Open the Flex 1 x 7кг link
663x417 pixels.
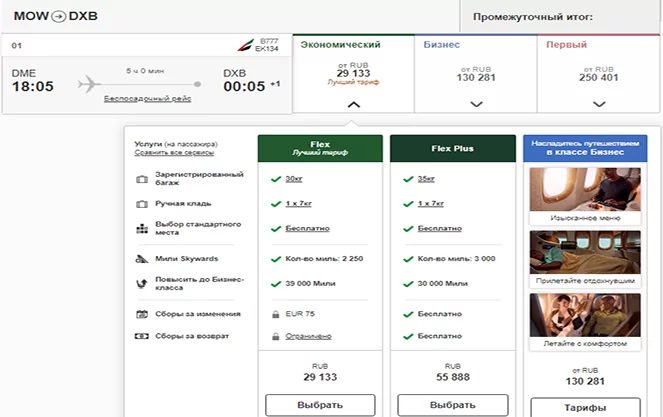tap(299, 204)
